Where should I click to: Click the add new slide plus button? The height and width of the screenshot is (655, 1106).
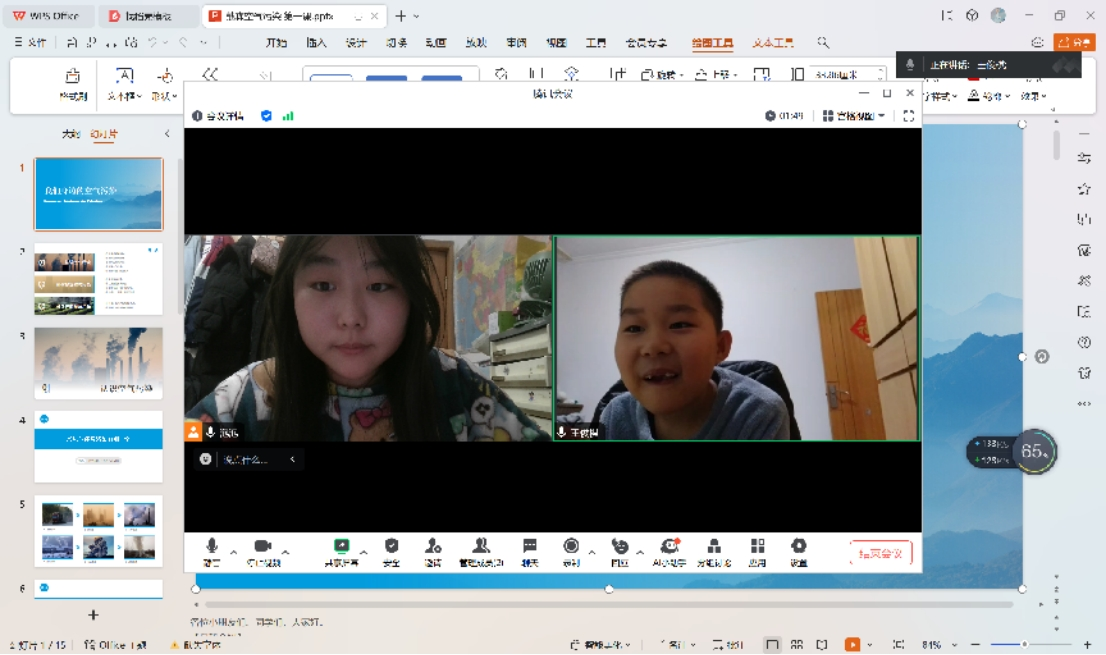click(x=93, y=615)
